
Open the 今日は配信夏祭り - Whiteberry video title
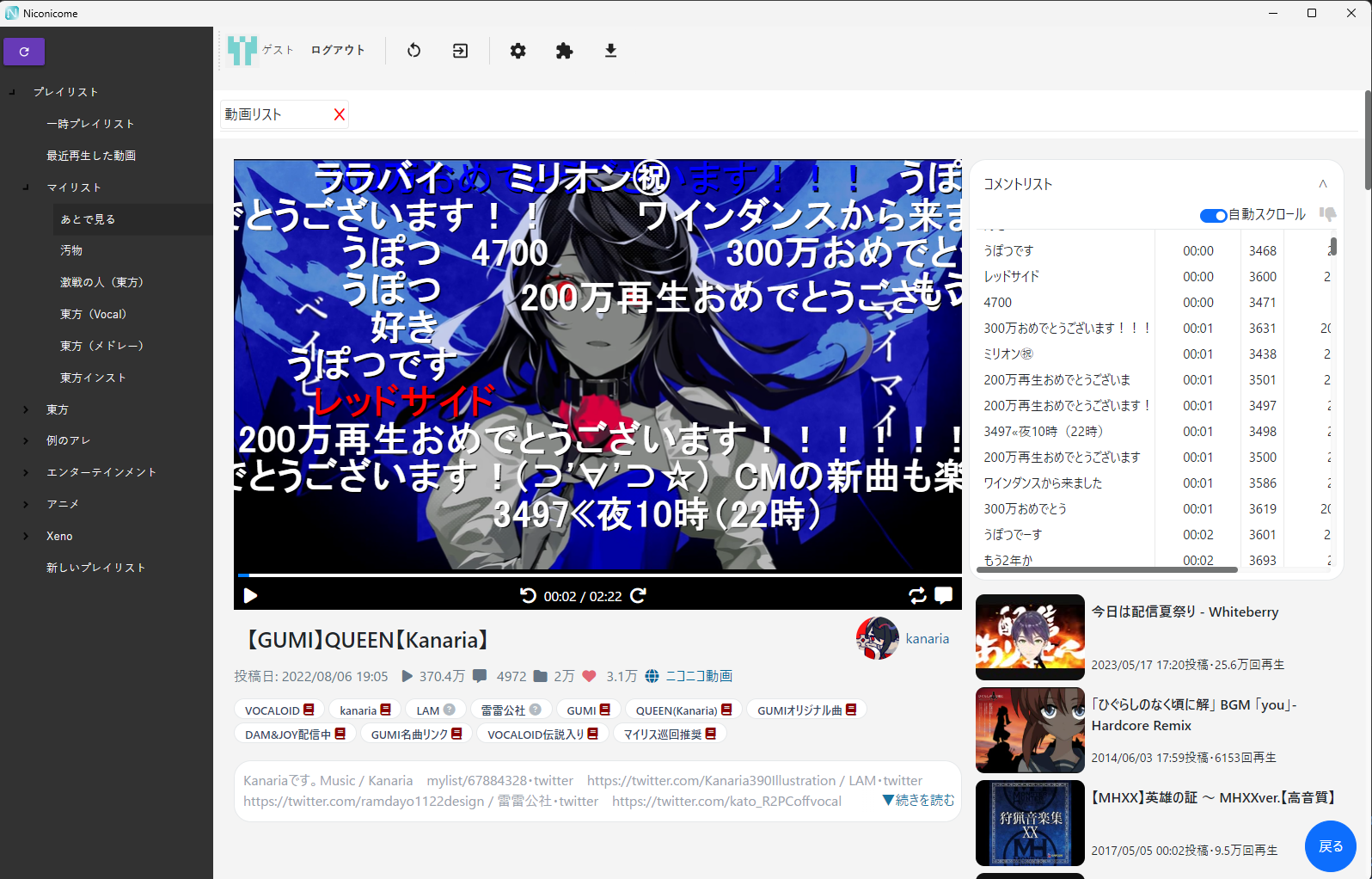1185,612
